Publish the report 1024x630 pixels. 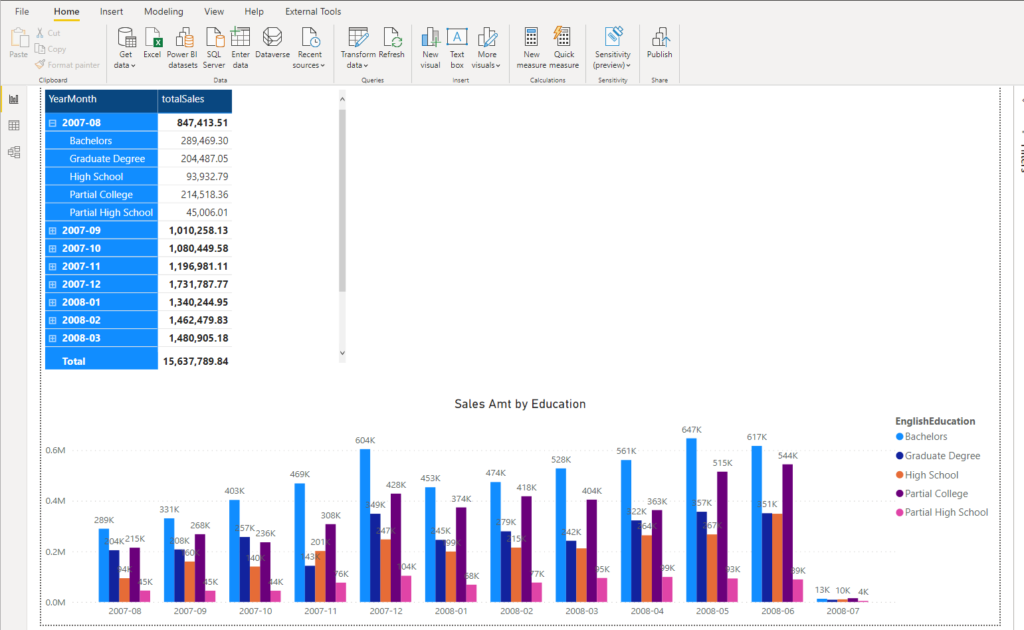point(660,43)
